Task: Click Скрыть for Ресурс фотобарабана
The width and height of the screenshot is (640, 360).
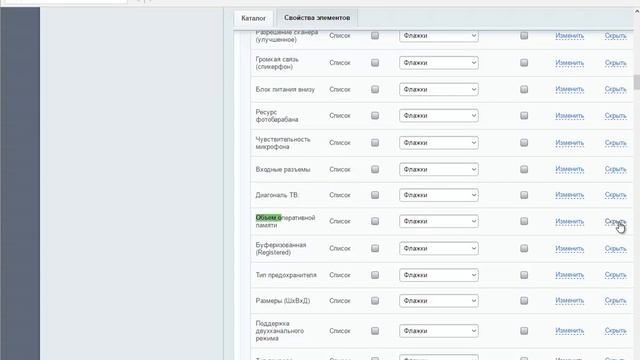Action: [616, 116]
